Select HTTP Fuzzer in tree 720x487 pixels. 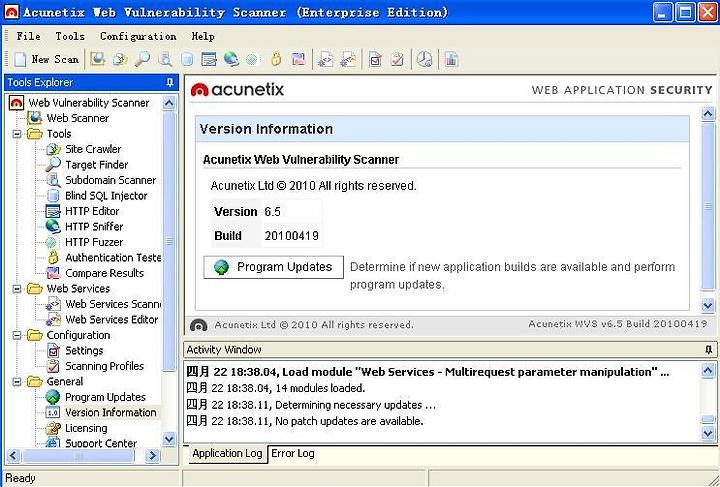click(x=94, y=242)
